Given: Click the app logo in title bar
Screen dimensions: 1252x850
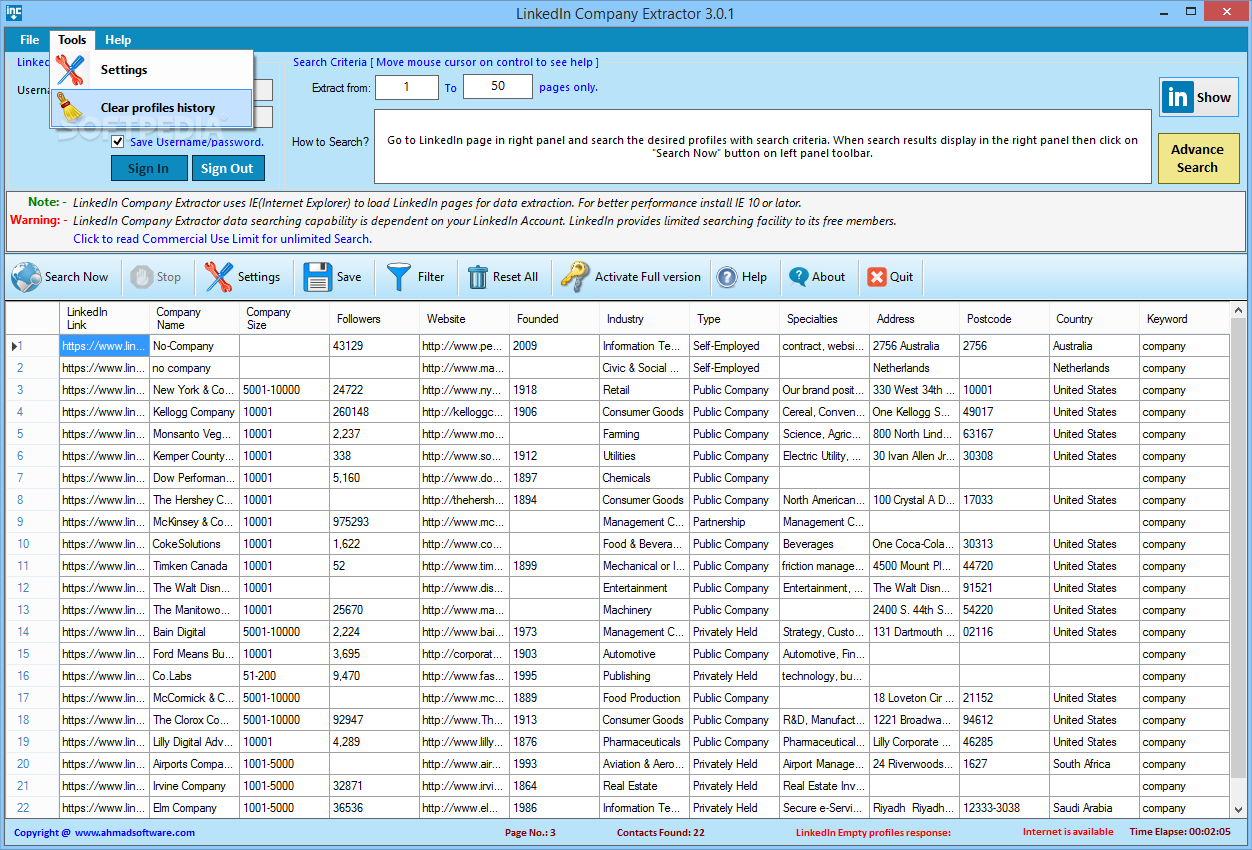Looking at the screenshot, I should [x=13, y=13].
